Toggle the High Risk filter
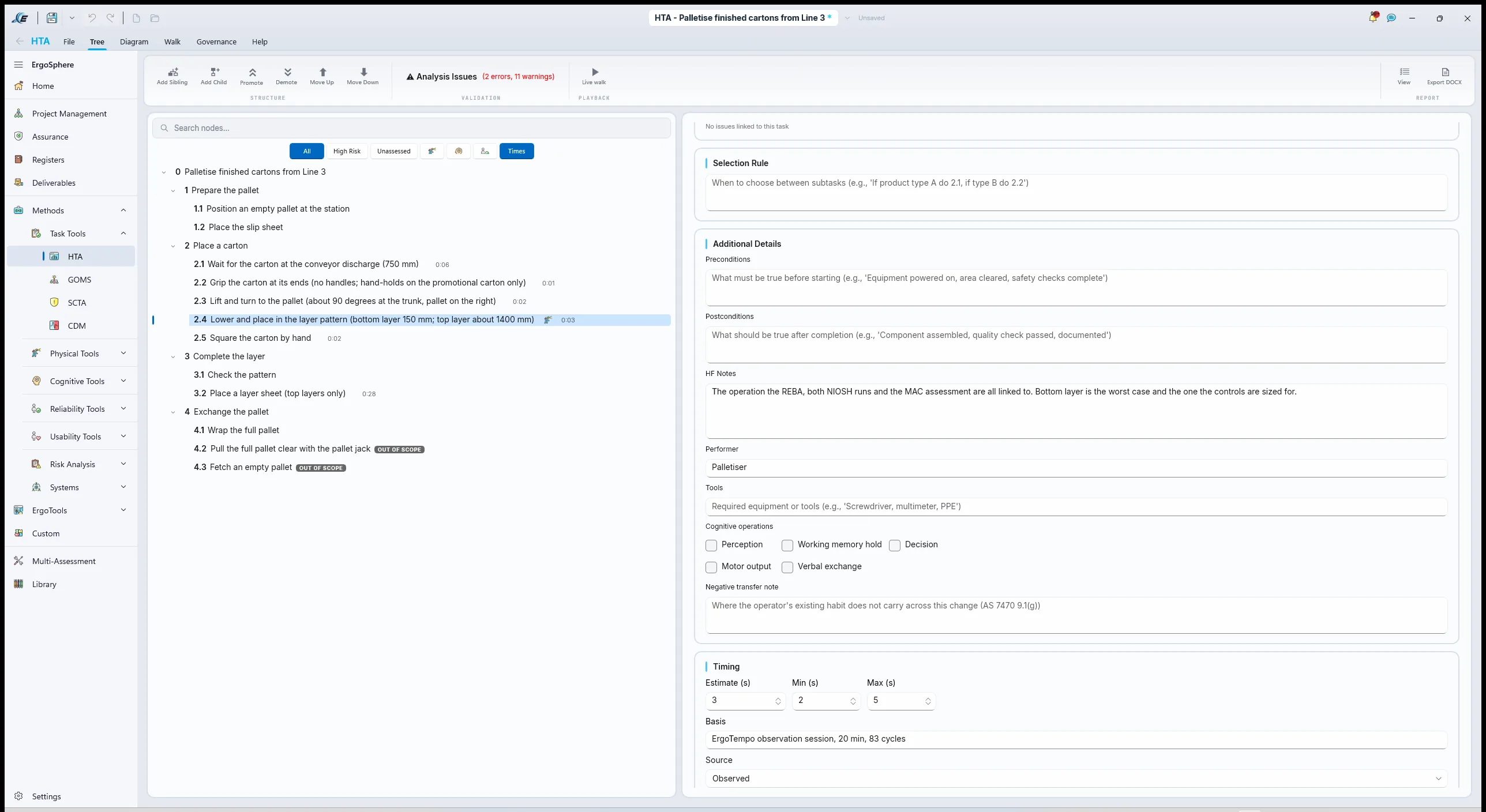 347,151
